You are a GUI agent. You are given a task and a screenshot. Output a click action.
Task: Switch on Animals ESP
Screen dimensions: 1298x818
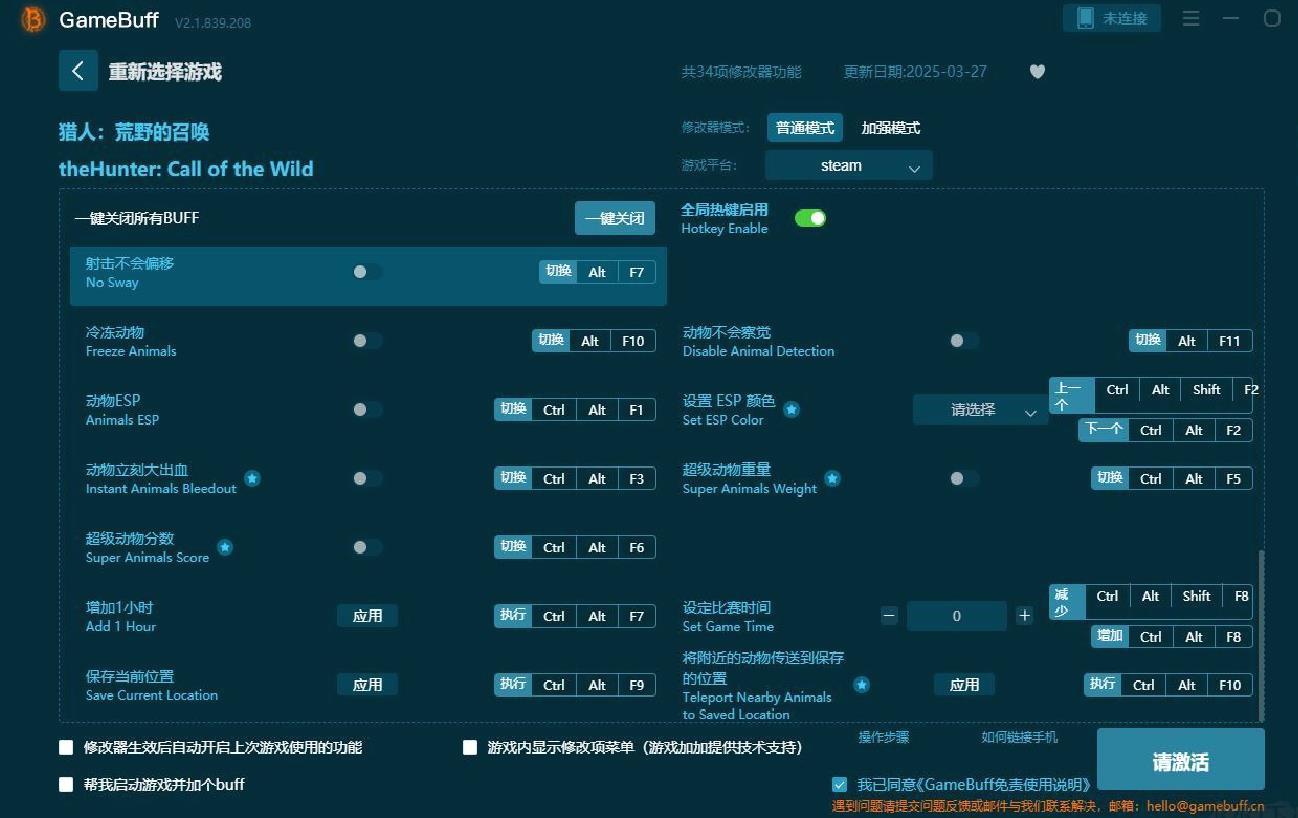pos(367,409)
